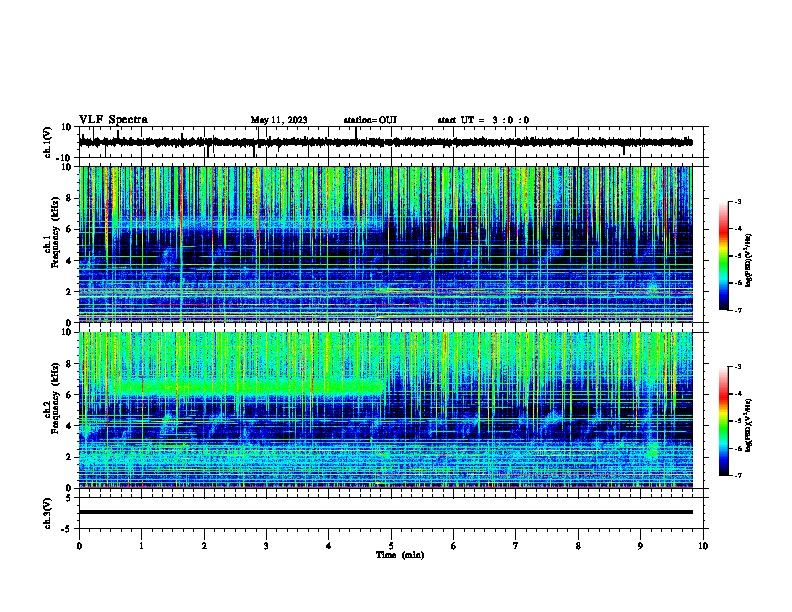Click the 8 kHz tick label on ch.2 spectrogram
Screen dimensions: 792x612
(70, 364)
